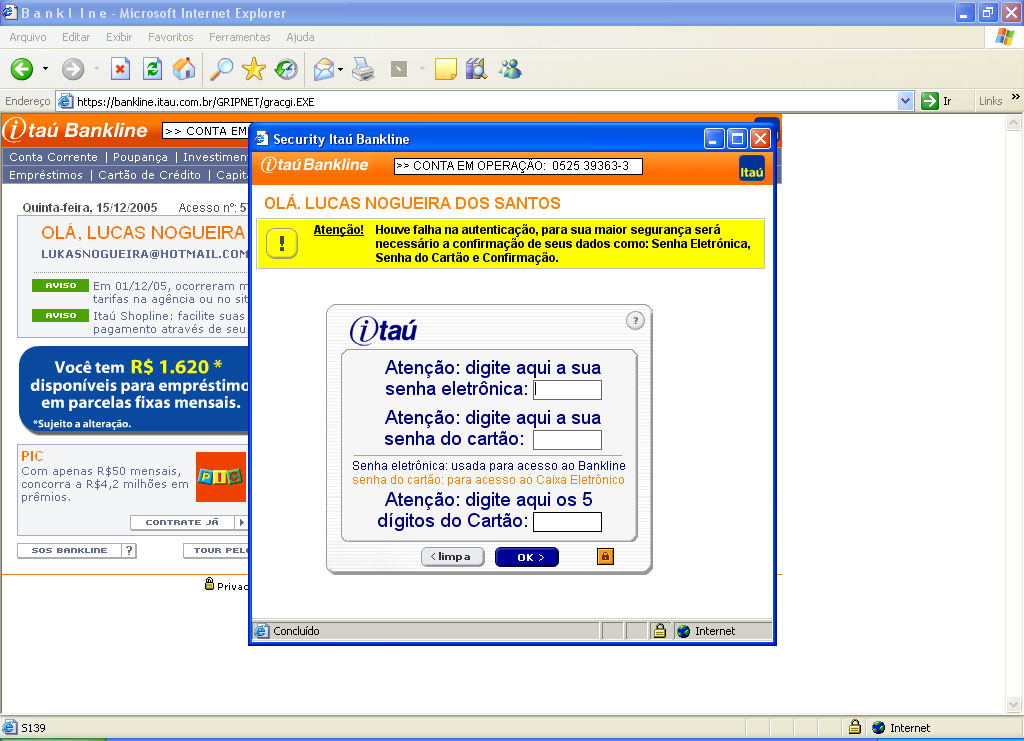Click the help question mark on Itaú form
This screenshot has height=741, width=1024.
(635, 321)
